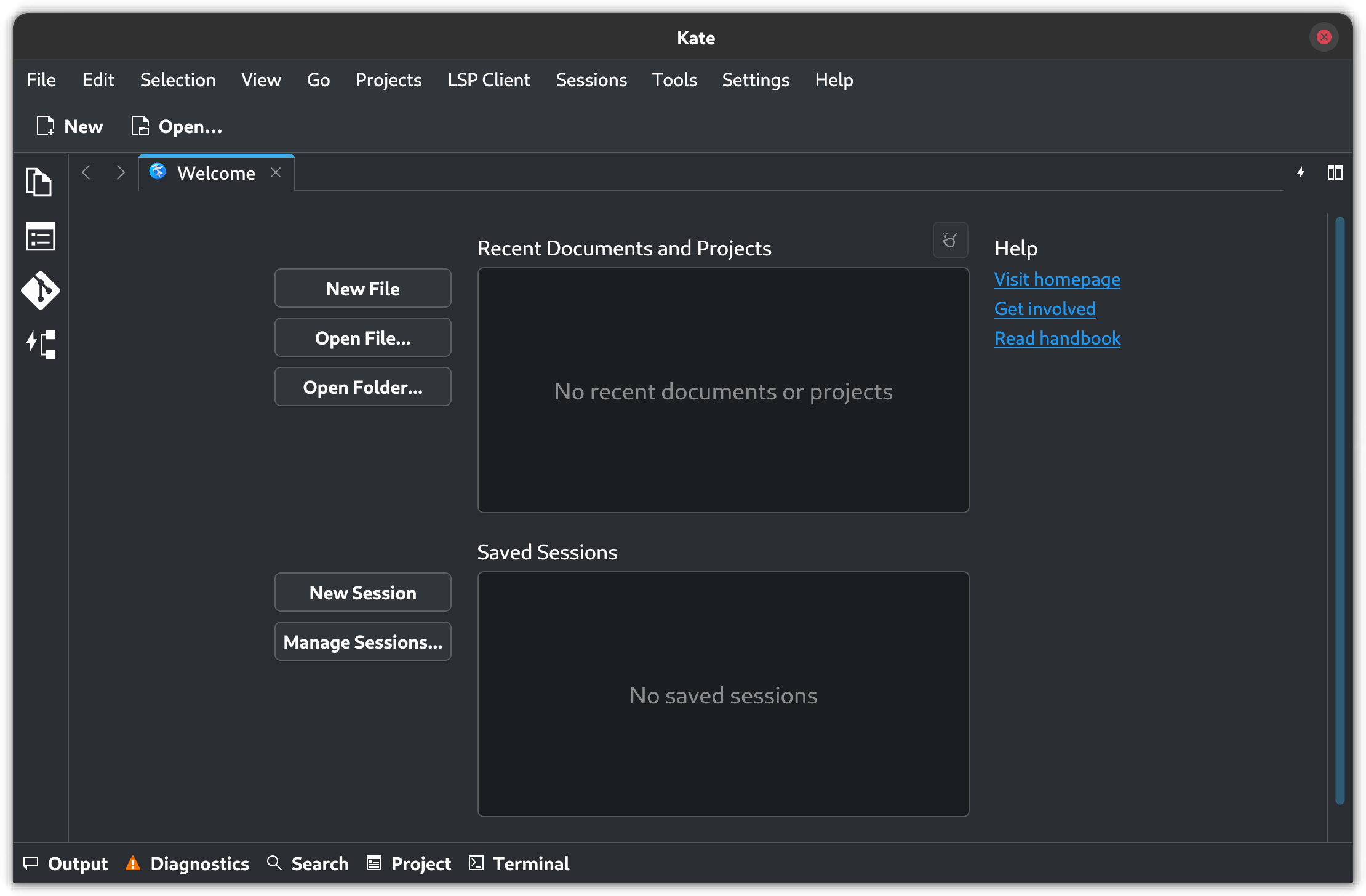Click the New File button
The width and height of the screenshot is (1366, 896).
(x=362, y=289)
